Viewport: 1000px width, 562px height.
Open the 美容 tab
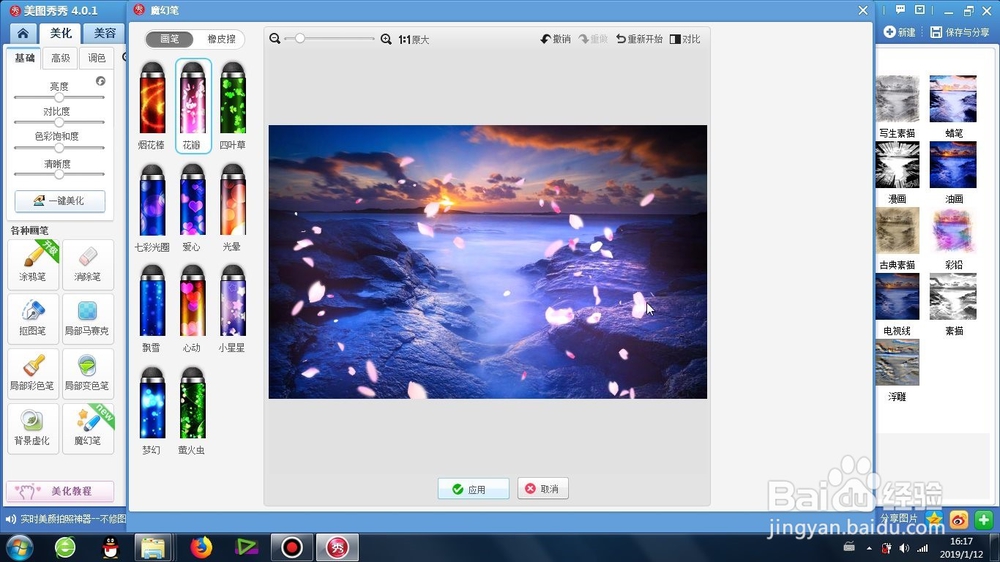pos(105,33)
